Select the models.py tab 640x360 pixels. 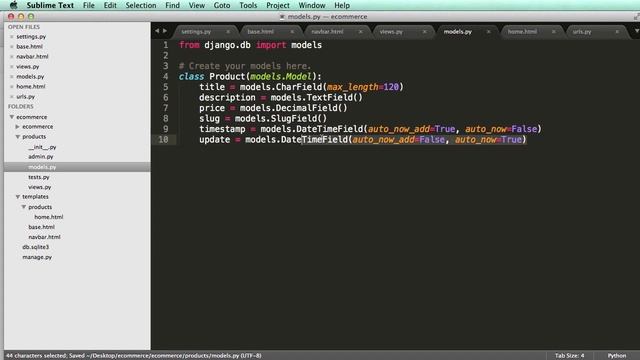pos(458,31)
